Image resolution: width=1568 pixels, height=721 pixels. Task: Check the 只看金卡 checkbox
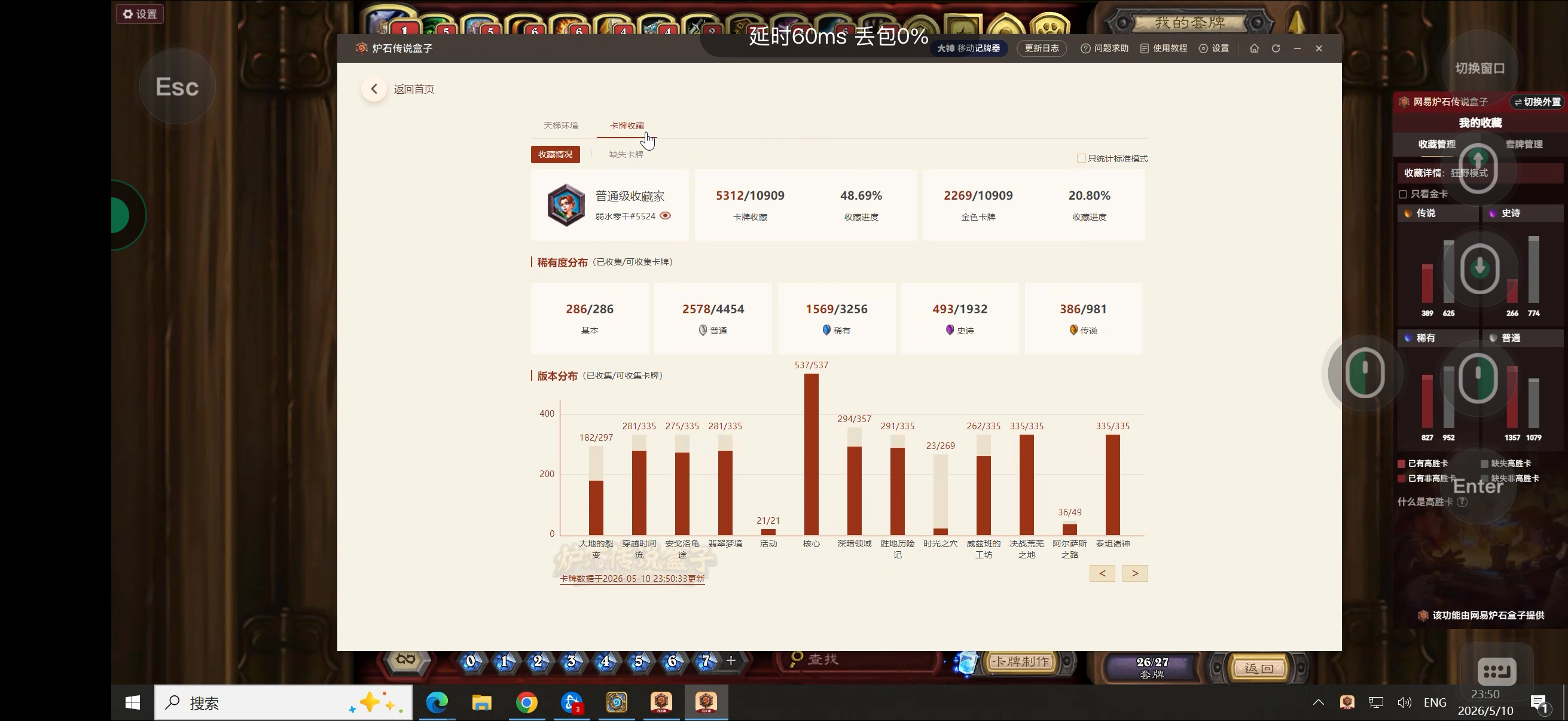pos(1402,194)
